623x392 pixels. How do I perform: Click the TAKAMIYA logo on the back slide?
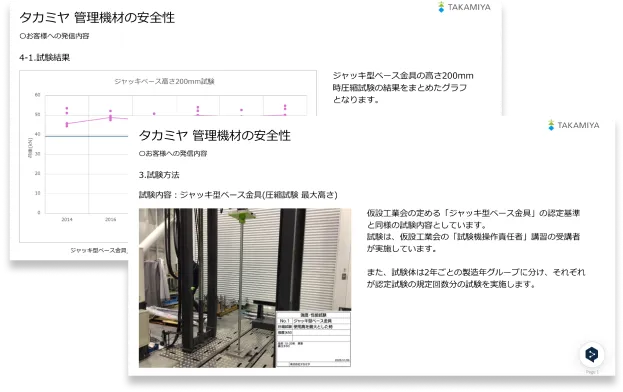pyautogui.click(x=464, y=7)
